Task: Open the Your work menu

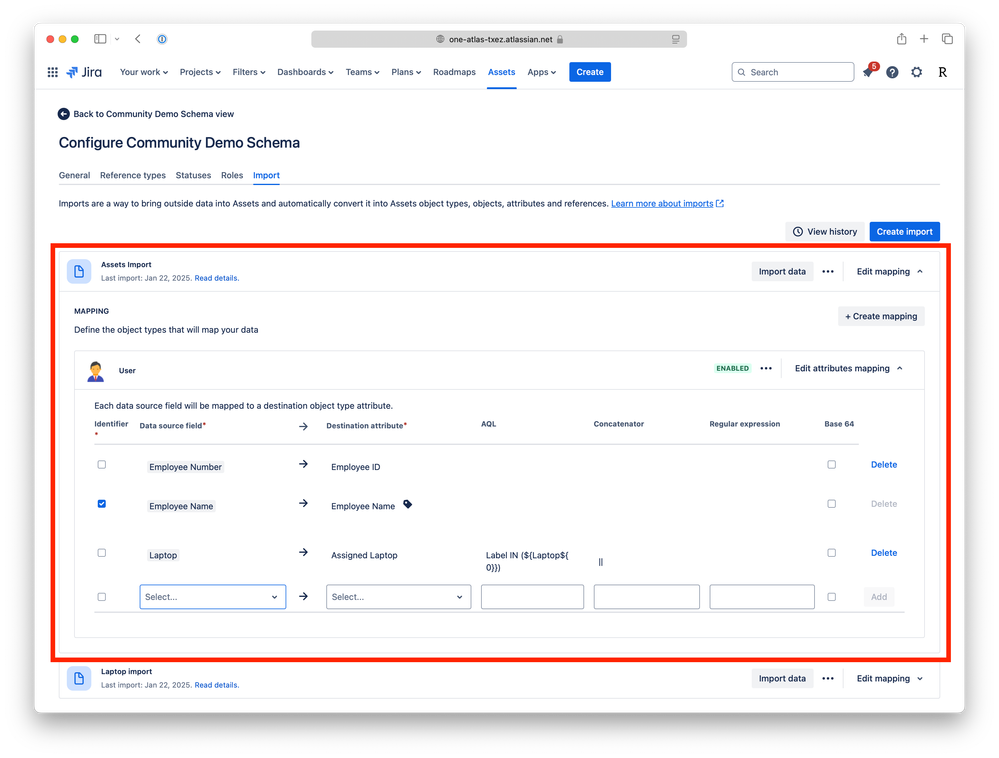Action: [x=143, y=72]
